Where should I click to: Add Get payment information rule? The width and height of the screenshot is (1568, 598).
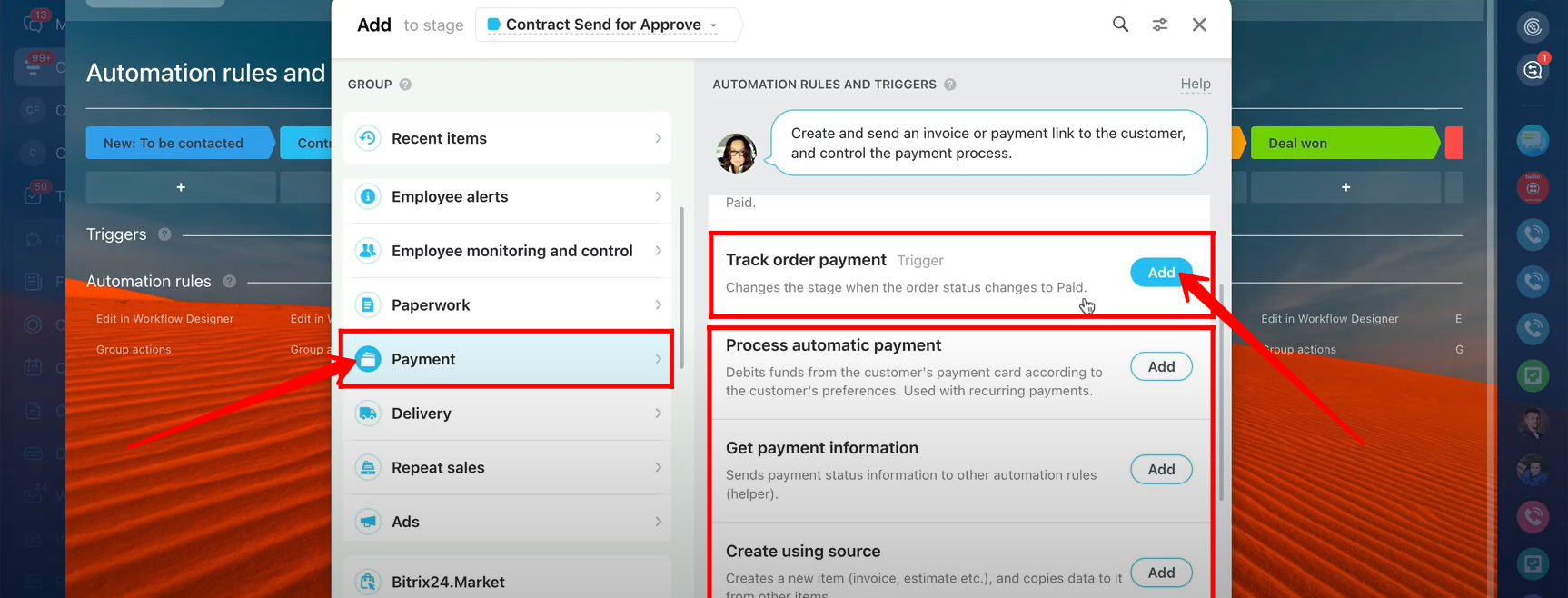(x=1160, y=469)
